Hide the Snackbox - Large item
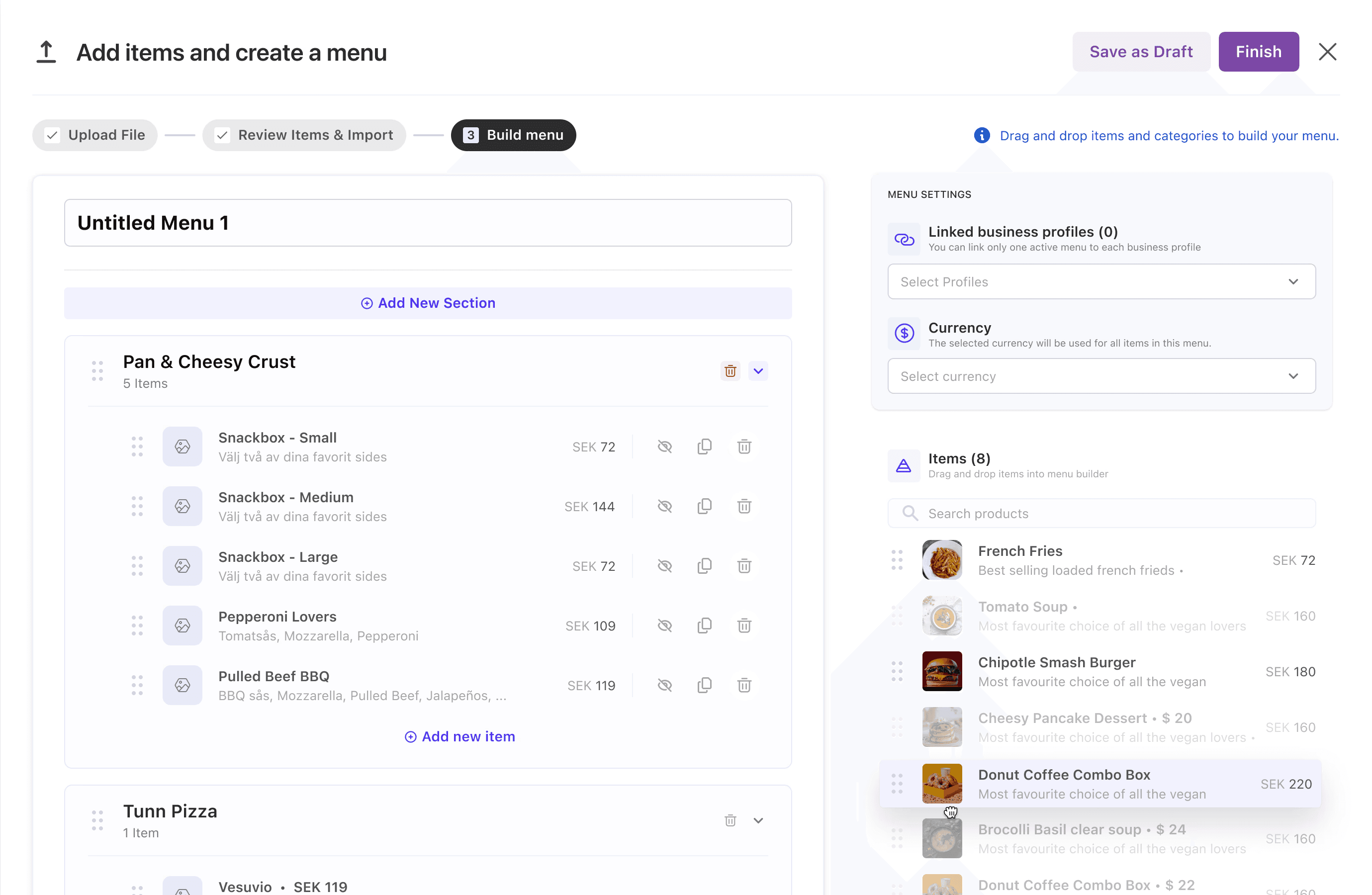 (664, 566)
